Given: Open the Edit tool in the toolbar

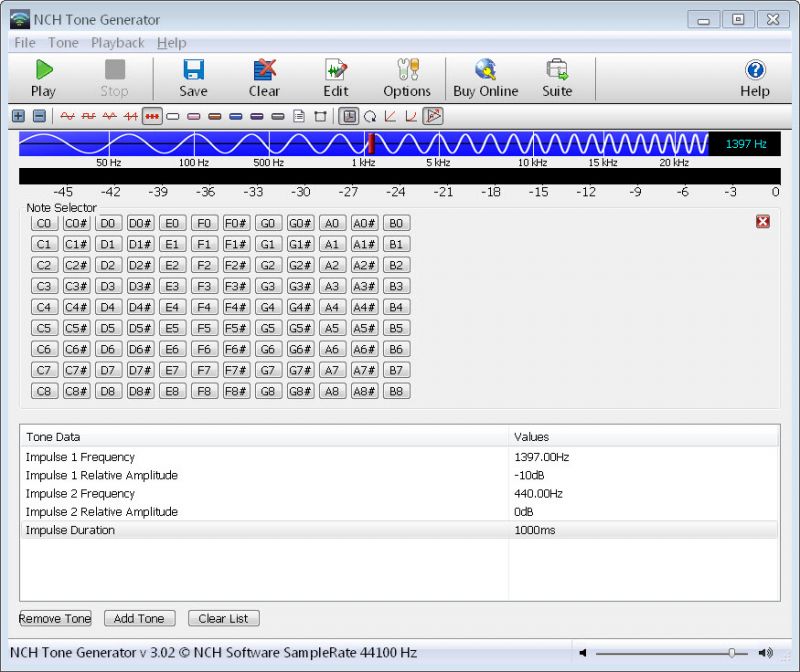Looking at the screenshot, I should tap(336, 78).
